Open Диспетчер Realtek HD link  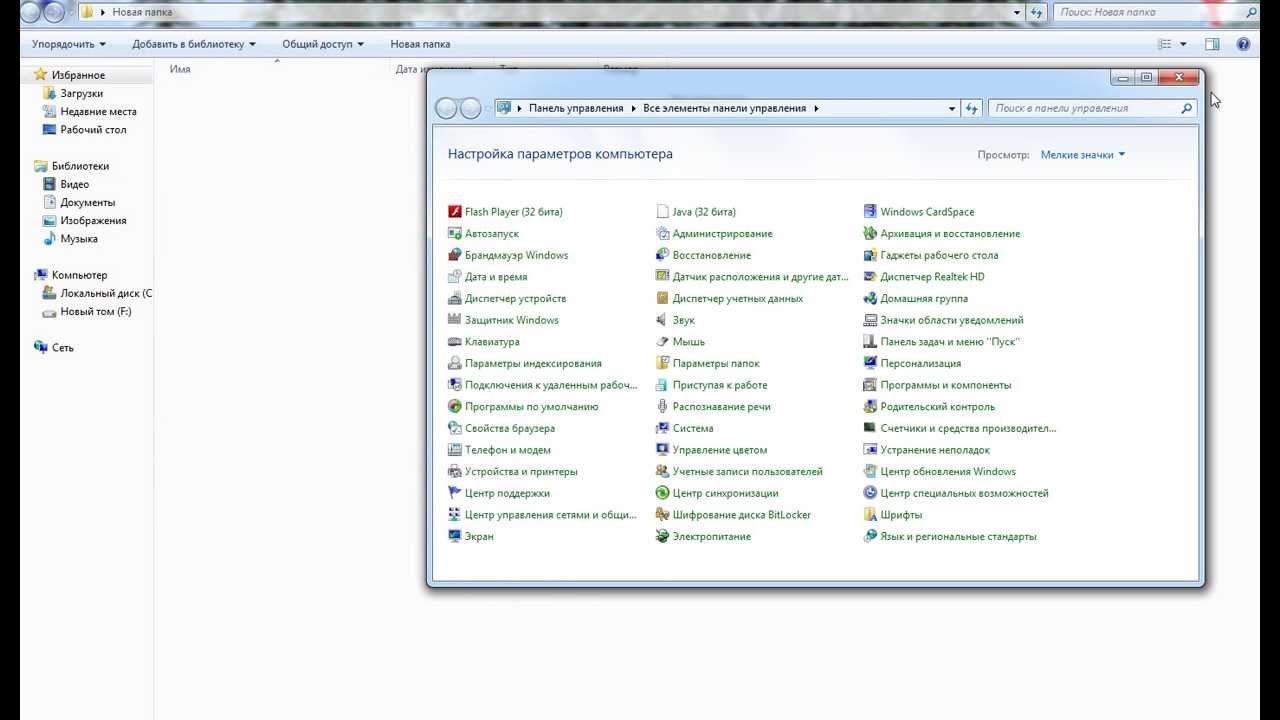(x=932, y=277)
